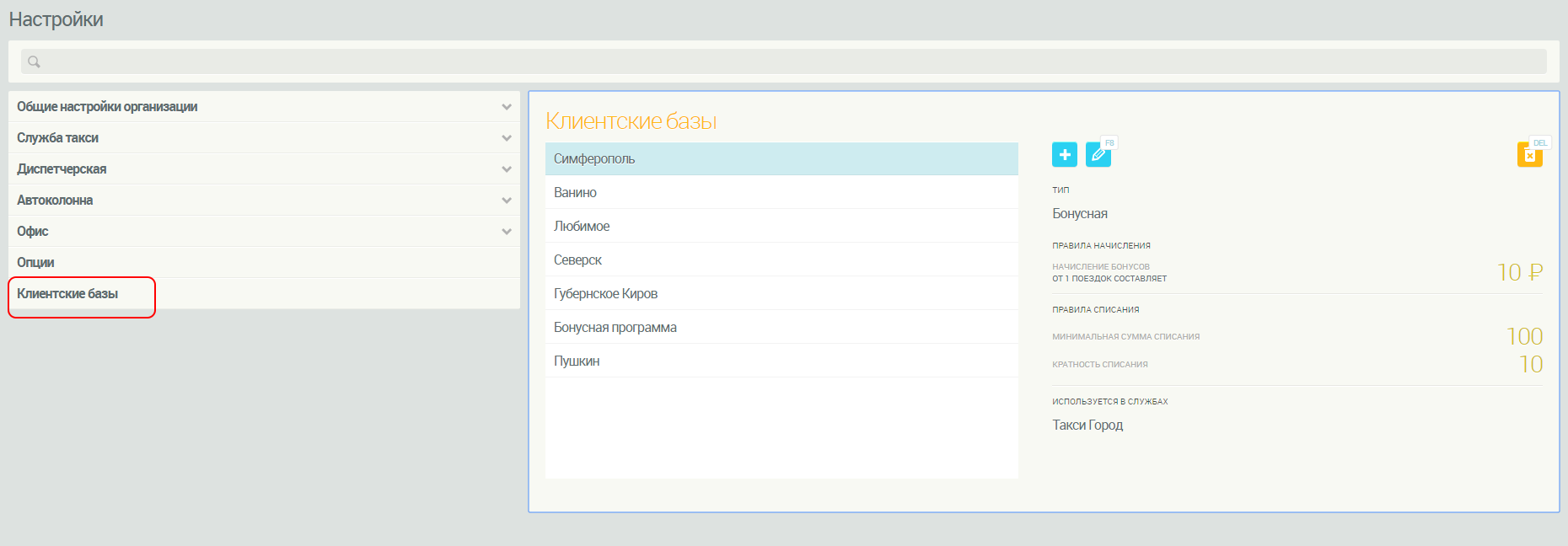Select the Пушкин client base

point(577,361)
